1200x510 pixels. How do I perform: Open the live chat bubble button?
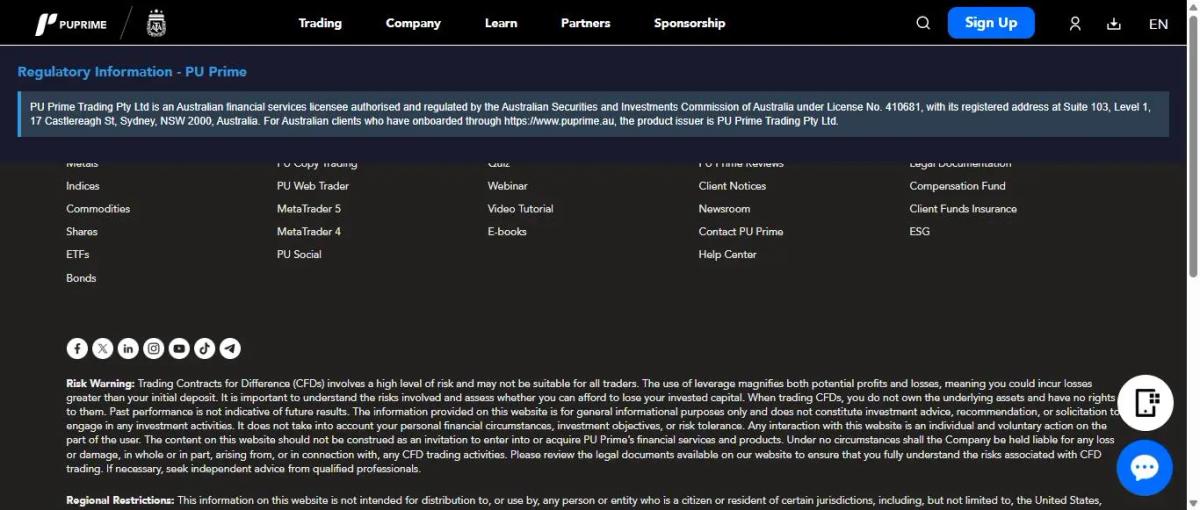[x=1145, y=467]
